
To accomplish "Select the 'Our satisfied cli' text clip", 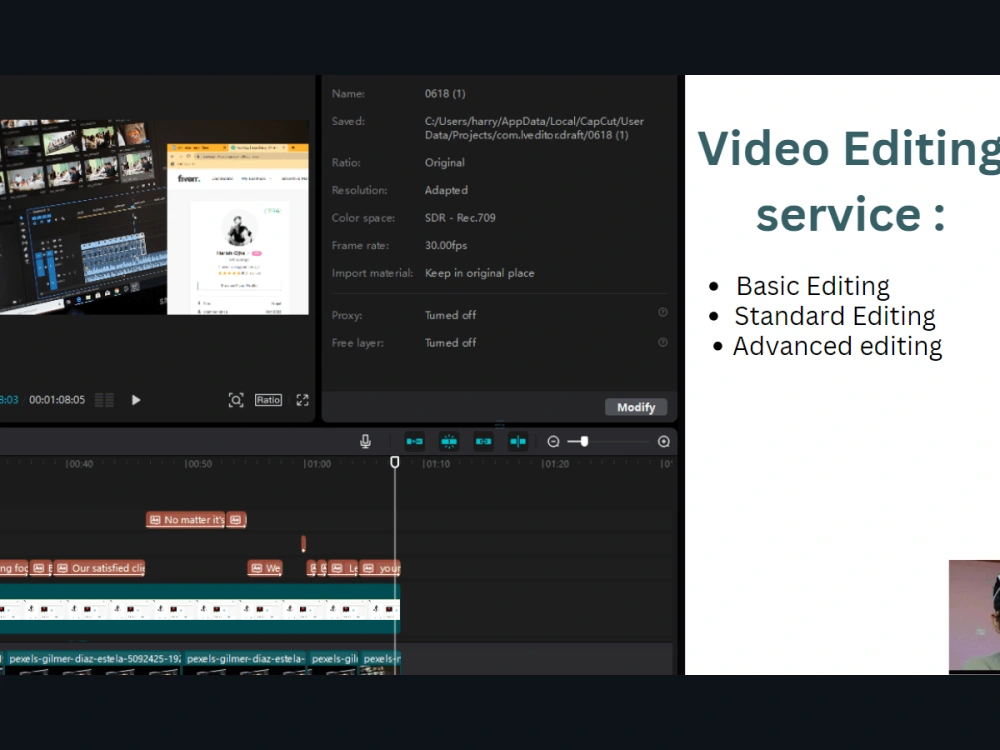I will coord(99,568).
